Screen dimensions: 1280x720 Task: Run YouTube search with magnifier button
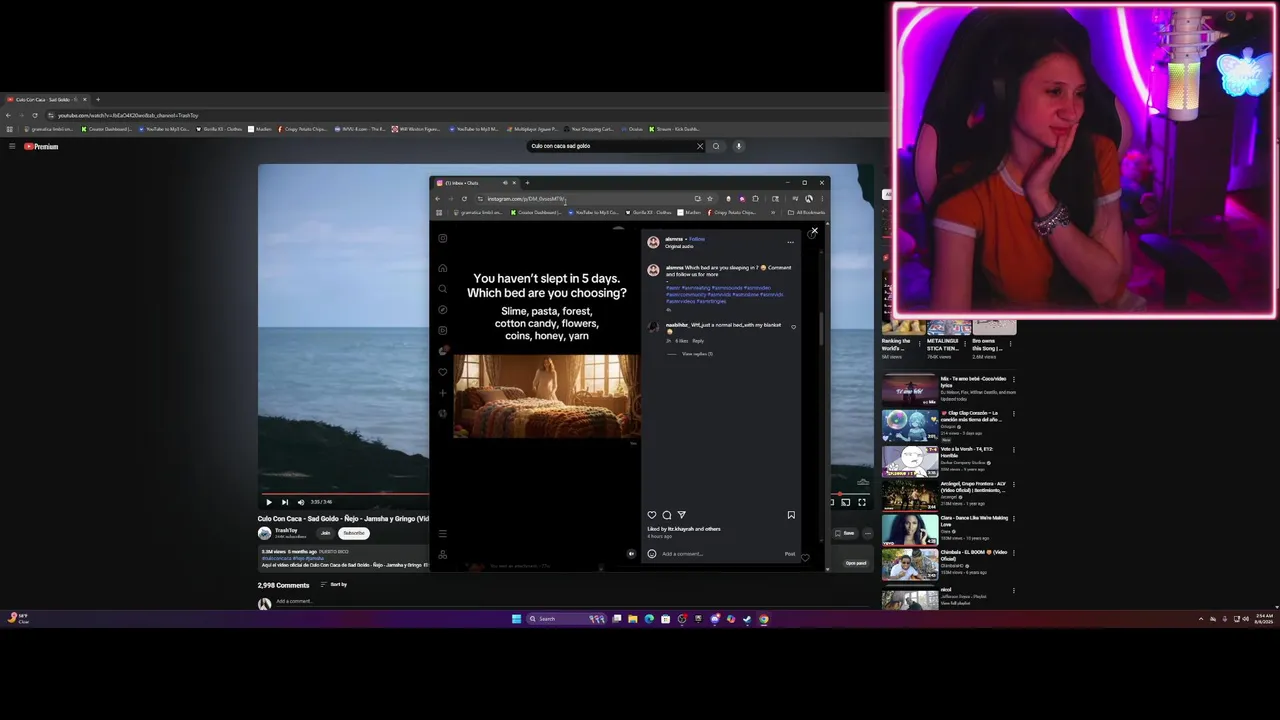coord(716,146)
